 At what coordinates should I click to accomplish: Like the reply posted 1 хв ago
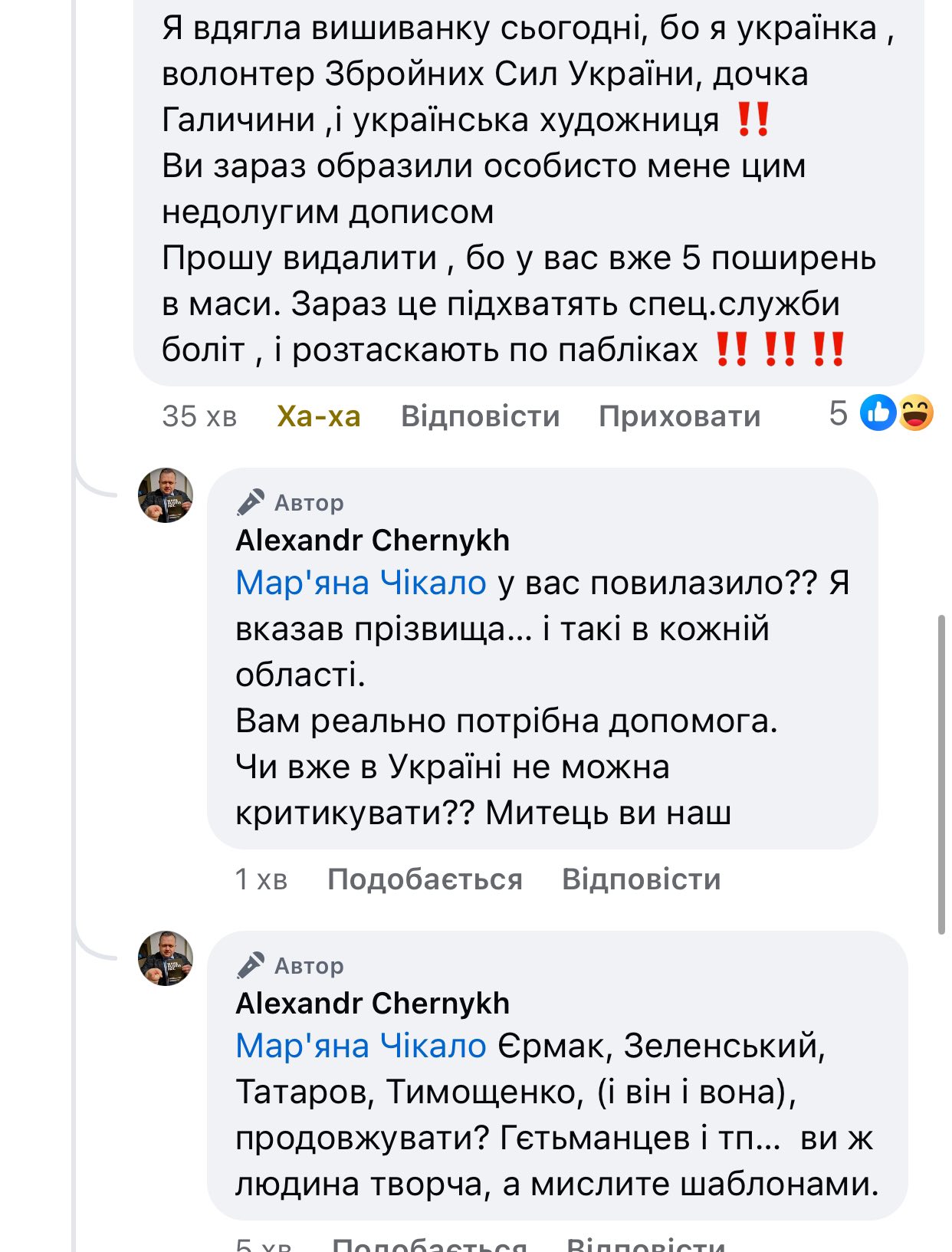pyautogui.click(x=425, y=879)
